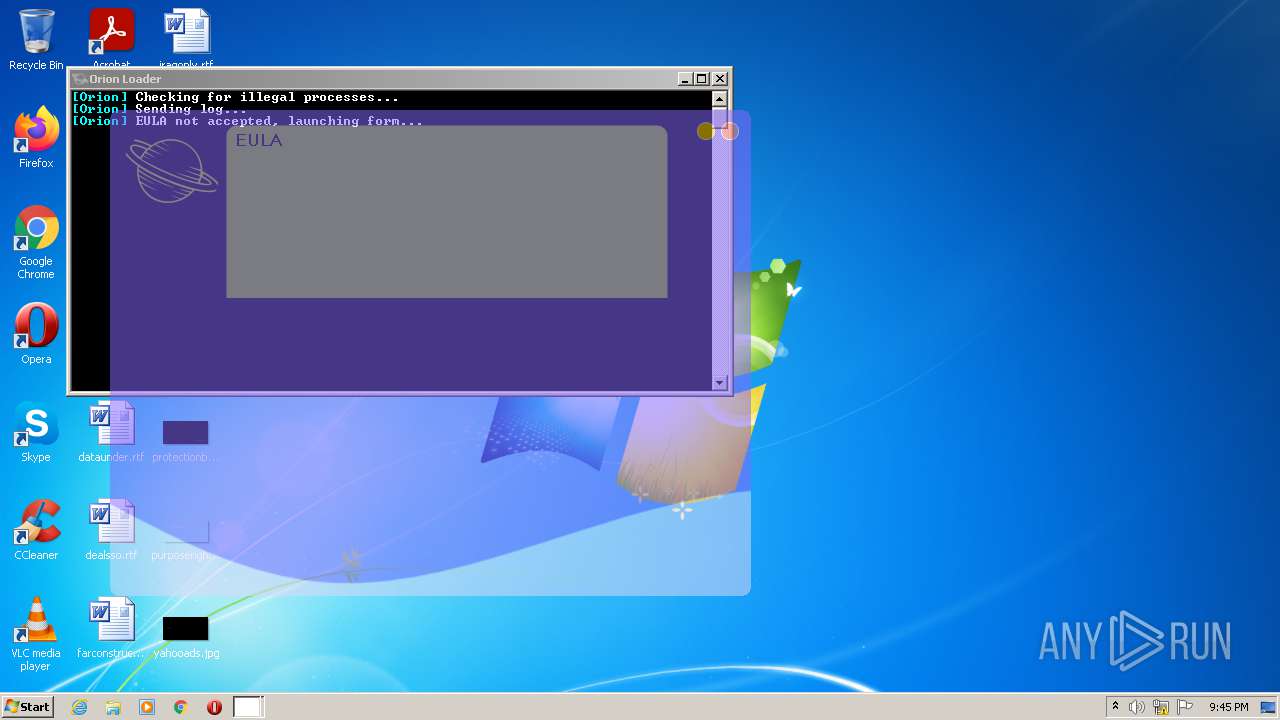Open Windows Media Player taskbar icon

(147, 707)
